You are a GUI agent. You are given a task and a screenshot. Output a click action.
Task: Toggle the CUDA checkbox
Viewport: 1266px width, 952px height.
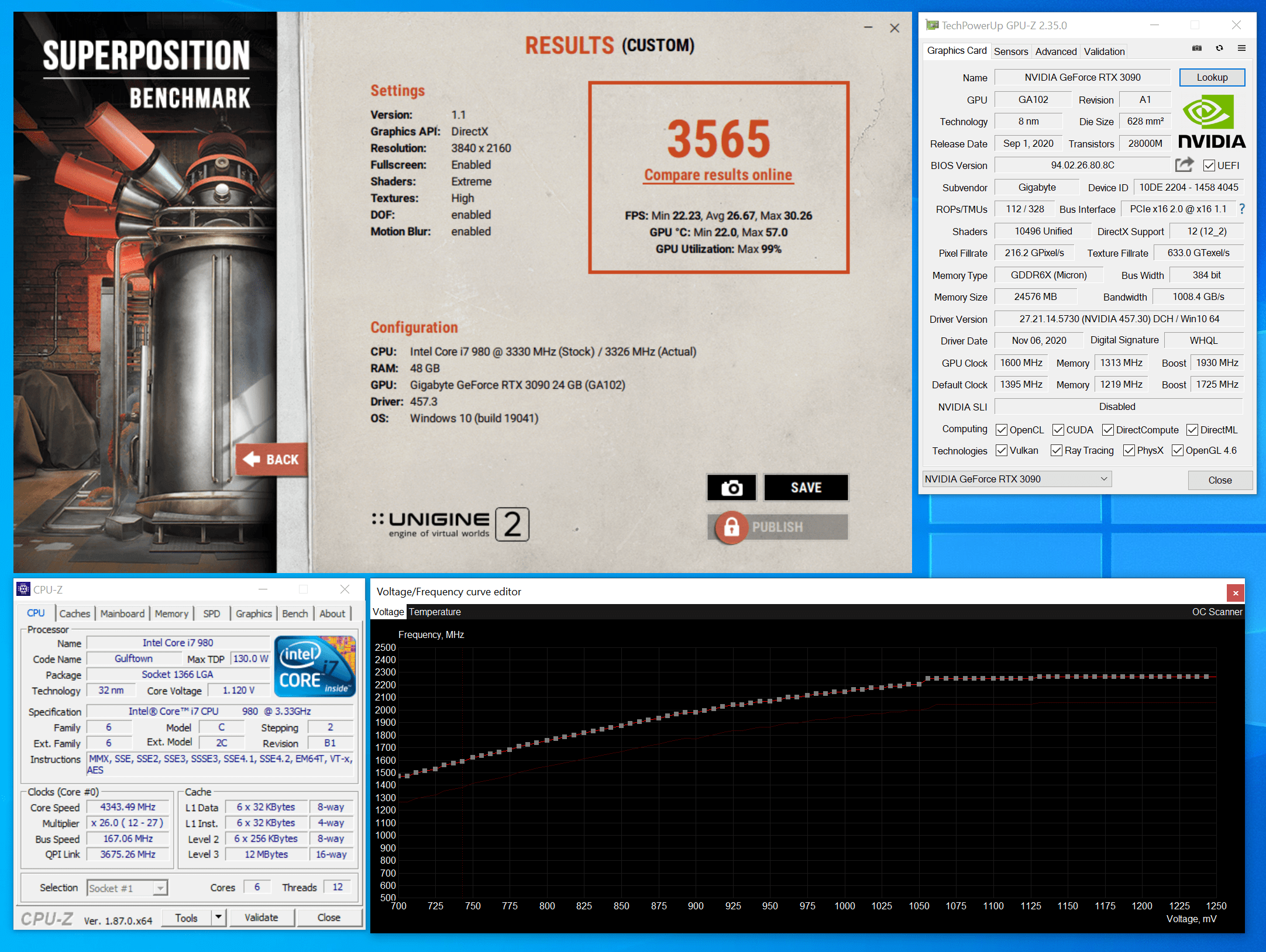1058,430
